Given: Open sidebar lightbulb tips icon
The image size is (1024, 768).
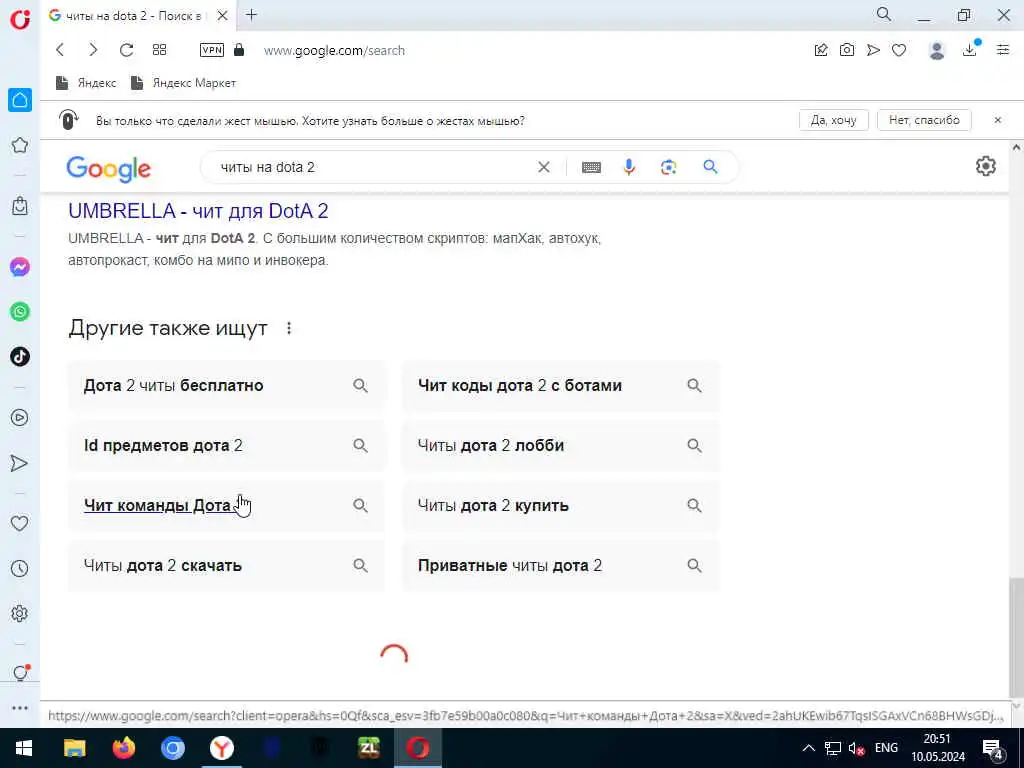Looking at the screenshot, I should pyautogui.click(x=20, y=673).
